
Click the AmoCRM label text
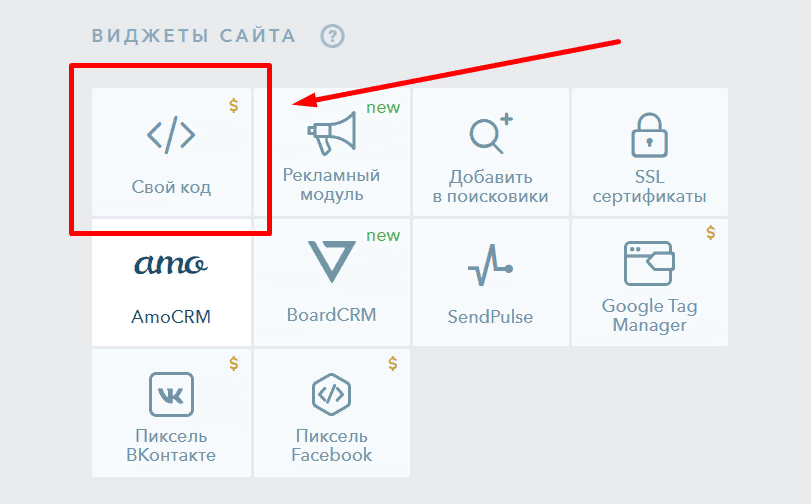point(171,316)
